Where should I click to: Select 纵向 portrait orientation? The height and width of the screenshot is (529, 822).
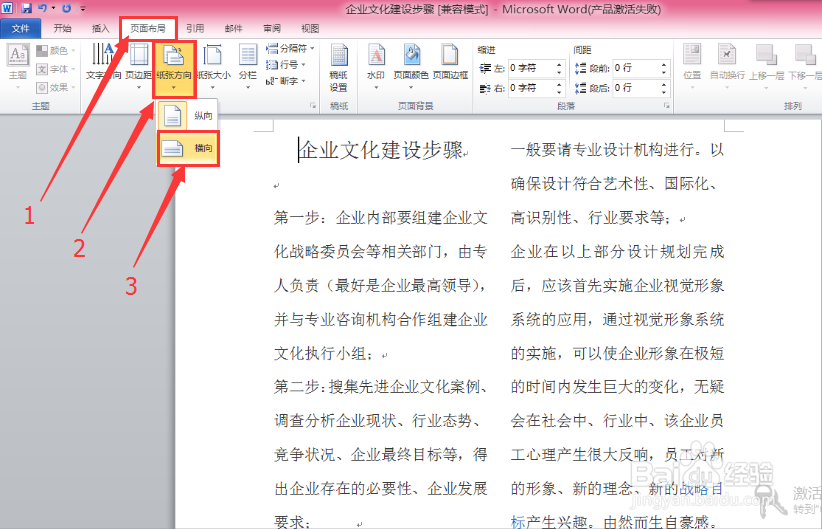tap(188, 115)
